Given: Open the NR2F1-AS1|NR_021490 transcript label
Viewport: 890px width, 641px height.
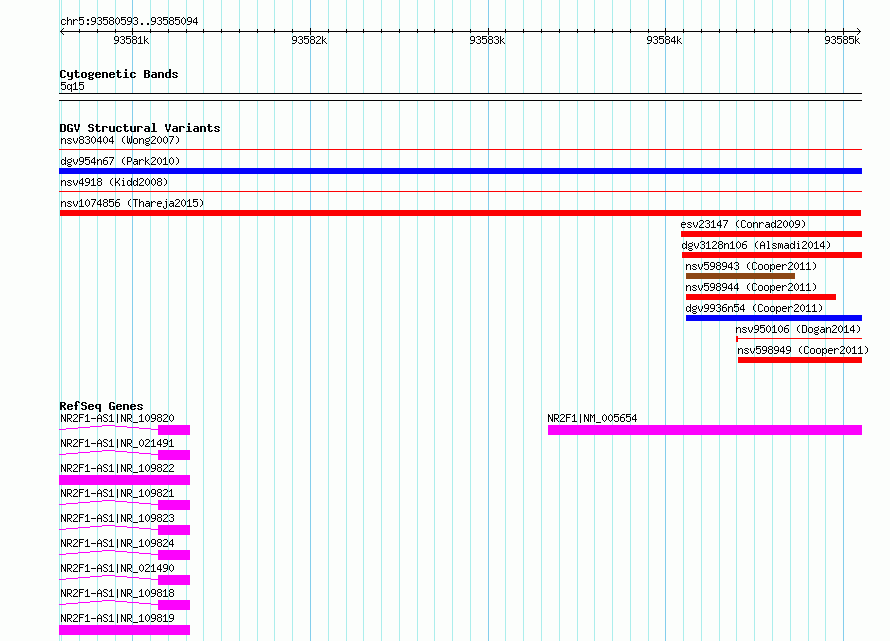Looking at the screenshot, I should [117, 568].
